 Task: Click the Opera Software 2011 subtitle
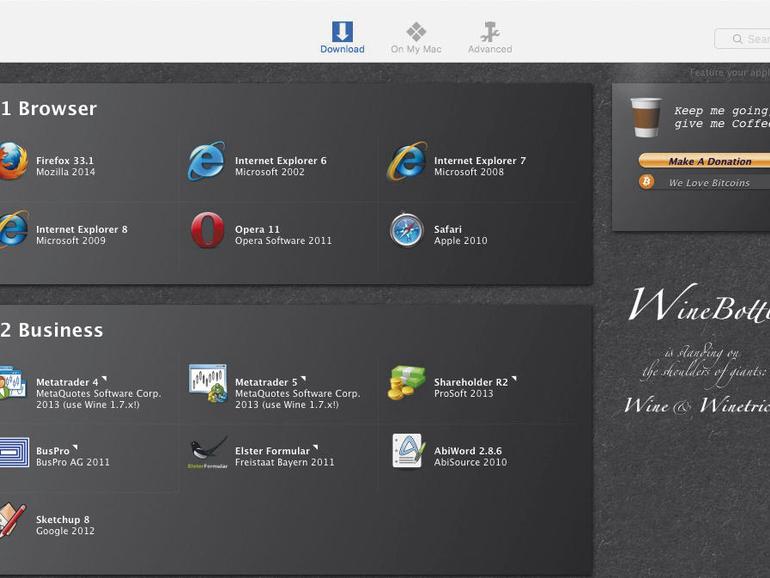click(x=283, y=241)
